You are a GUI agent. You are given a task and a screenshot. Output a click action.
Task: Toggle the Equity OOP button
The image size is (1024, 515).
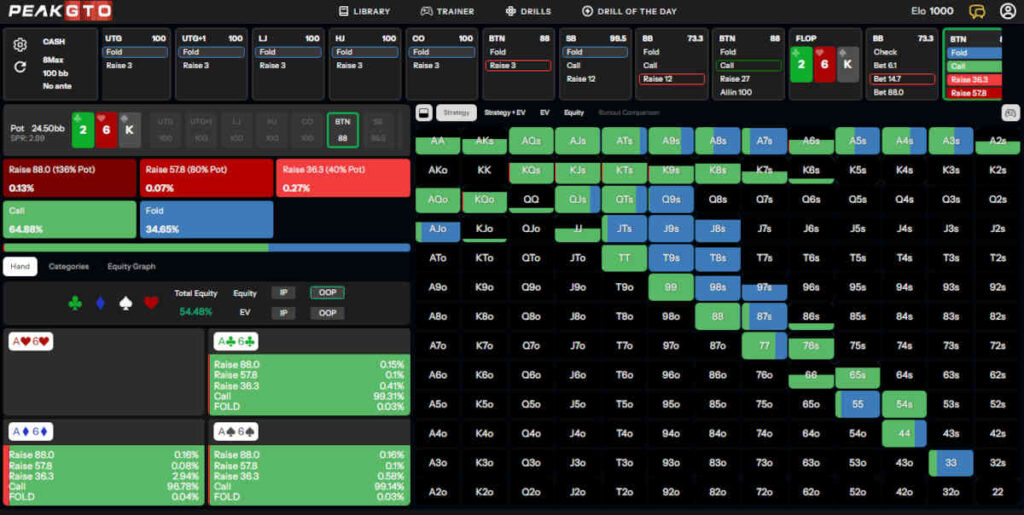click(x=325, y=293)
